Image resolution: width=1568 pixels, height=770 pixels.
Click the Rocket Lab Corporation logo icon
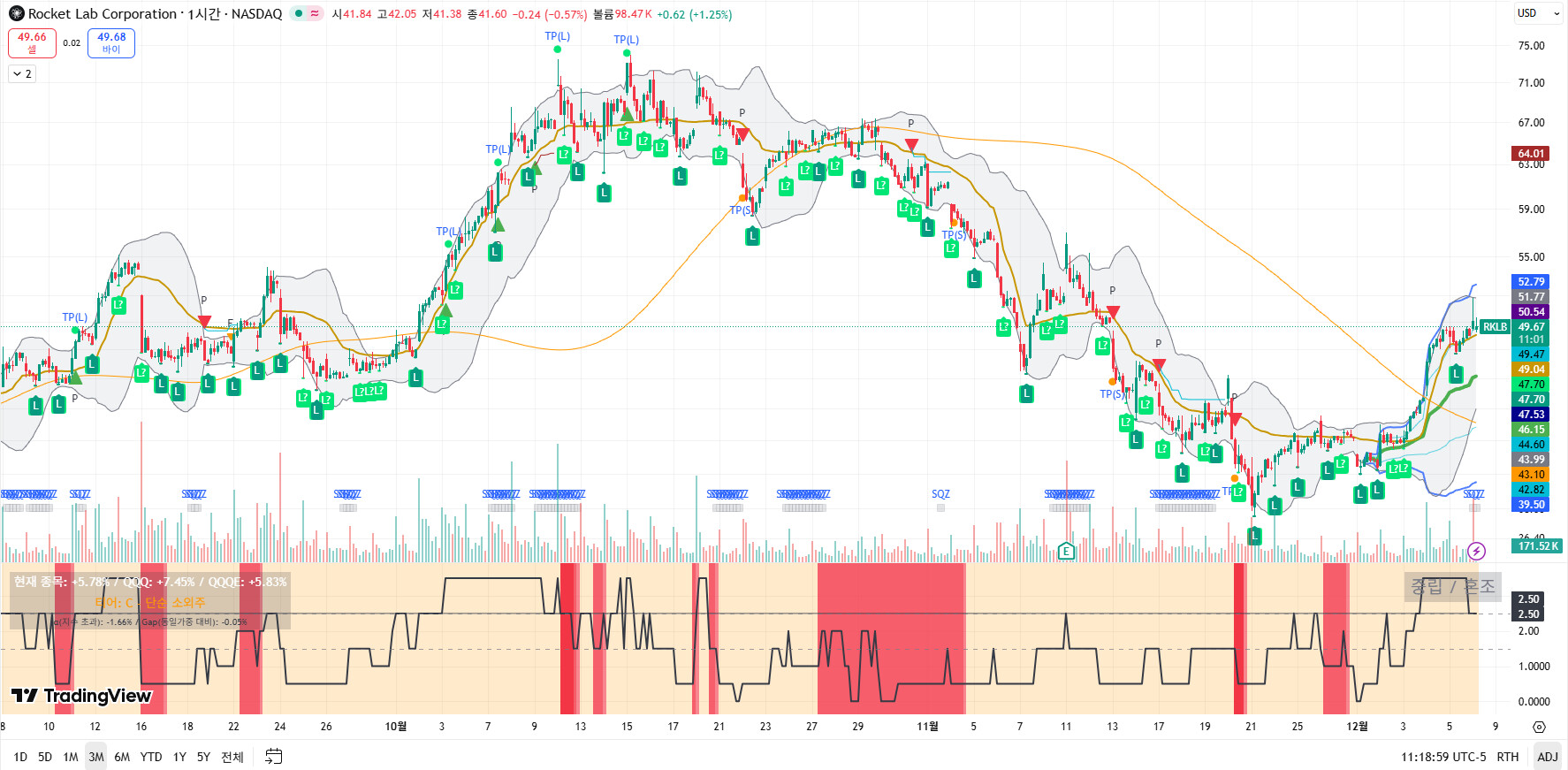pyautogui.click(x=16, y=14)
